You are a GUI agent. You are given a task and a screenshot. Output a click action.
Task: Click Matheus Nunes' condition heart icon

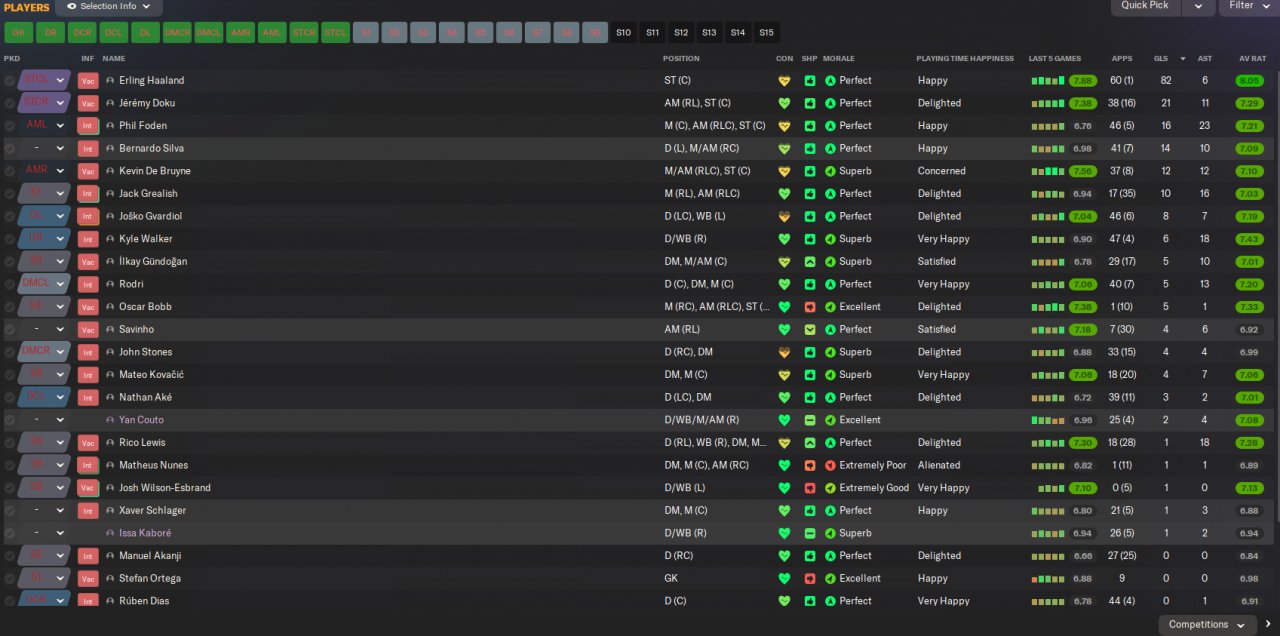click(x=784, y=465)
